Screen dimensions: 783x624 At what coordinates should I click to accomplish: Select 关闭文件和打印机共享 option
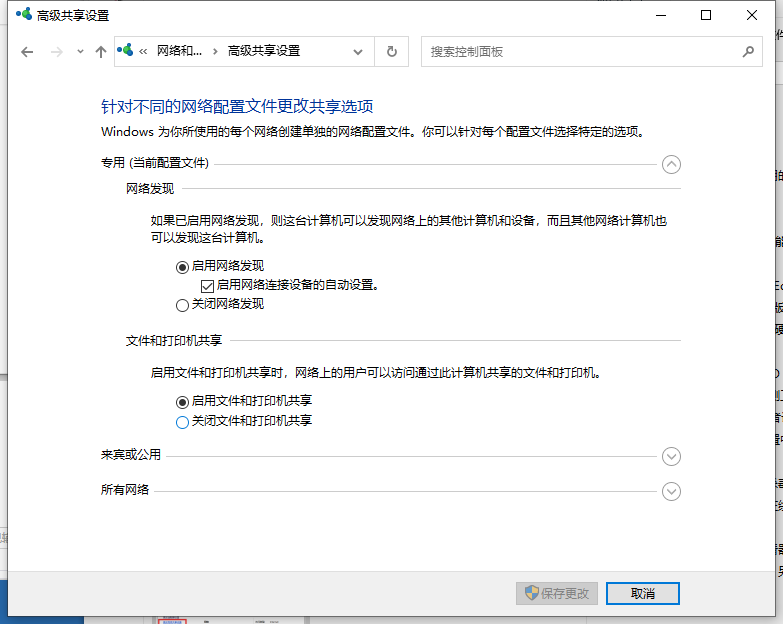[182, 422]
